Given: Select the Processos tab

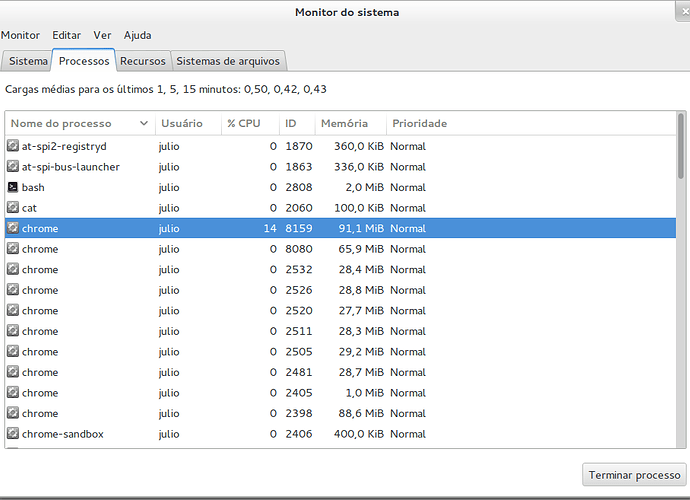Looking at the screenshot, I should tap(84, 61).
